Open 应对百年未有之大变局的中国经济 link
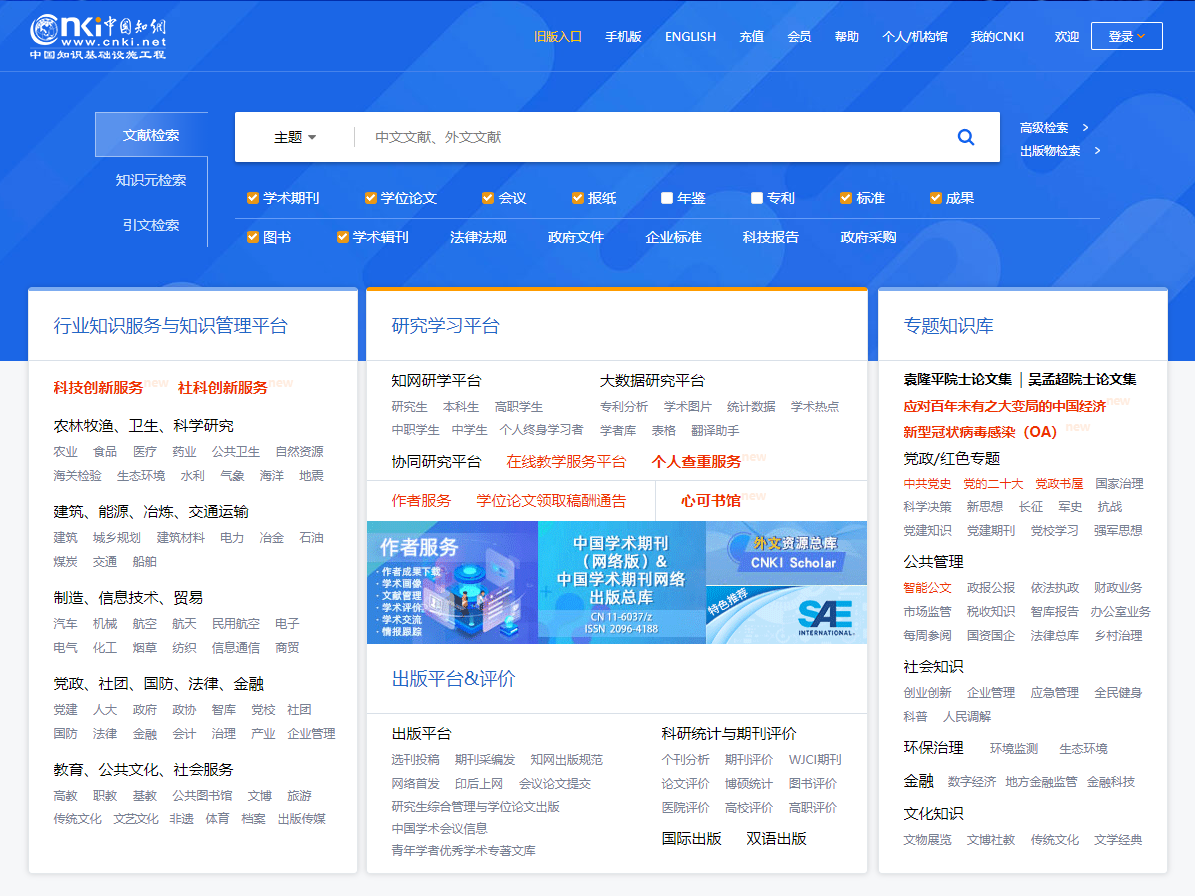 click(1004, 406)
